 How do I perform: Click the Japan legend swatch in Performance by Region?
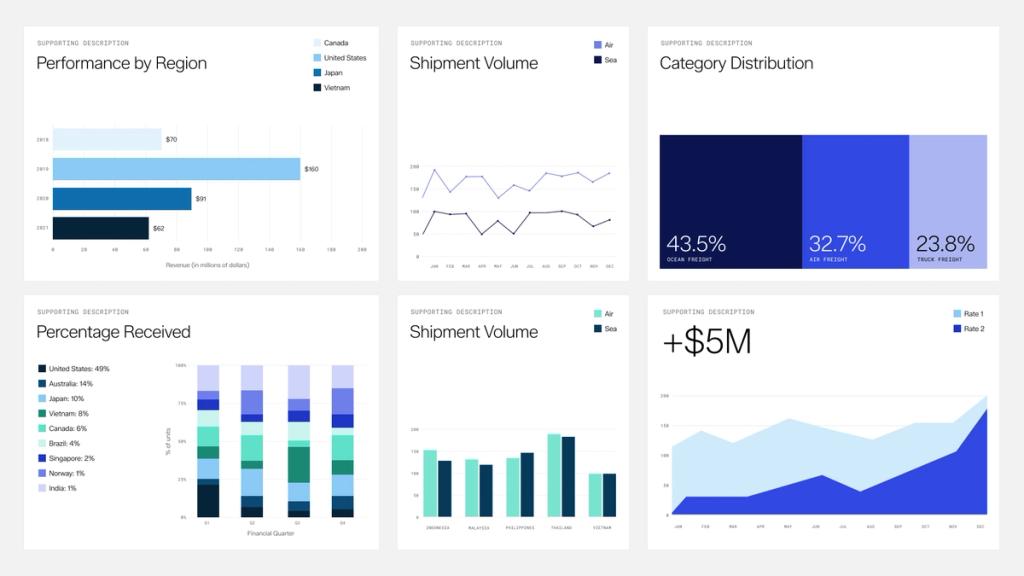click(317, 72)
